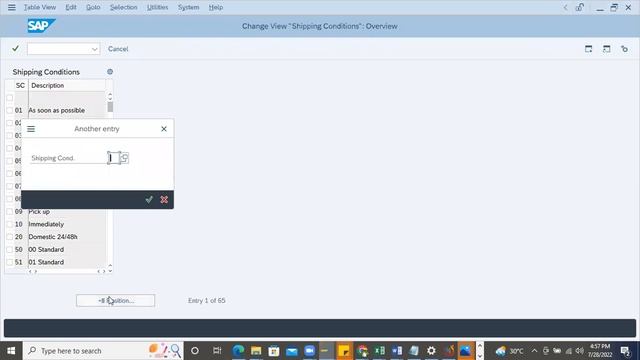Select row 20 Domestic 24/48h checkbox

click(x=10, y=237)
